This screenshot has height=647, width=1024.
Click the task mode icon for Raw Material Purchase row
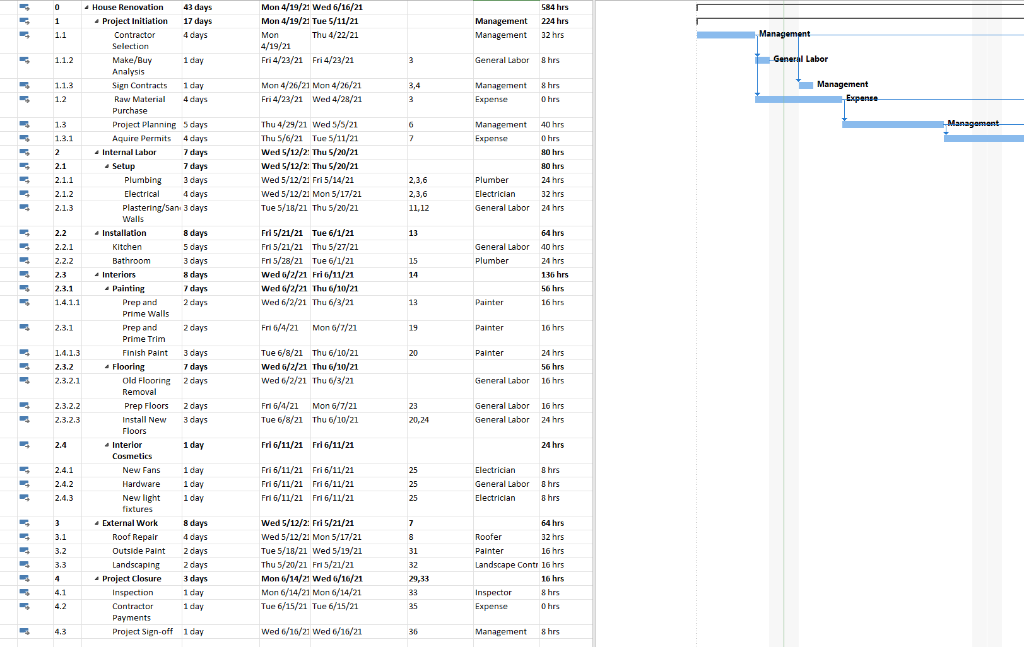point(24,99)
